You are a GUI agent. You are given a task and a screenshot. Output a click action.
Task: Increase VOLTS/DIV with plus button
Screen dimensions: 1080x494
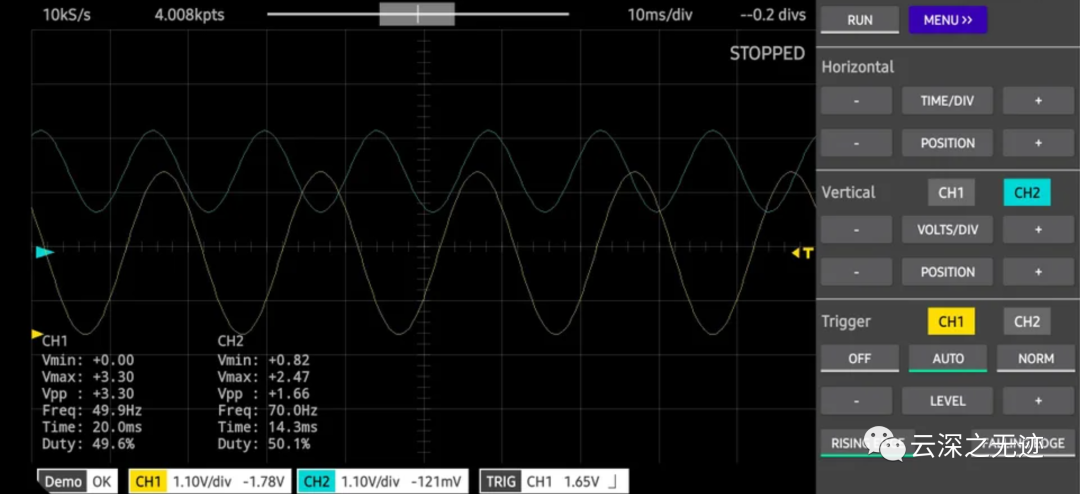click(1038, 229)
